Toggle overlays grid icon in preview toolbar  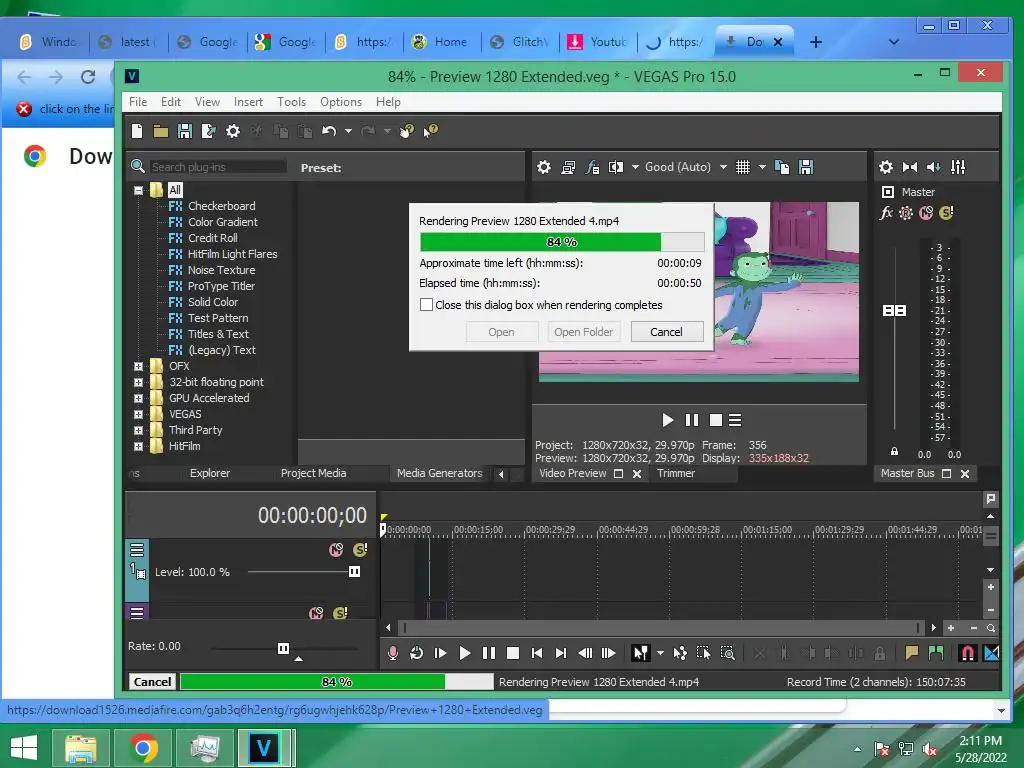(x=743, y=167)
